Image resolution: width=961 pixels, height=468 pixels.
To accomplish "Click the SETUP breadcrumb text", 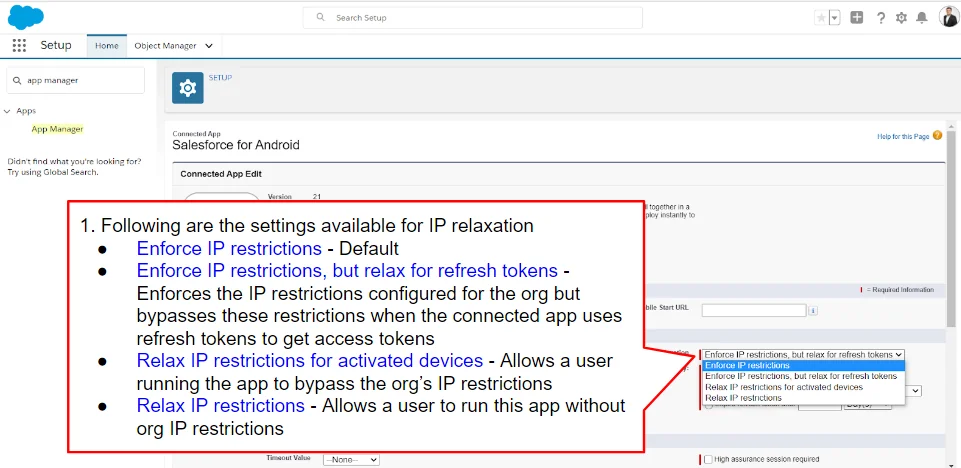I will click(221, 78).
